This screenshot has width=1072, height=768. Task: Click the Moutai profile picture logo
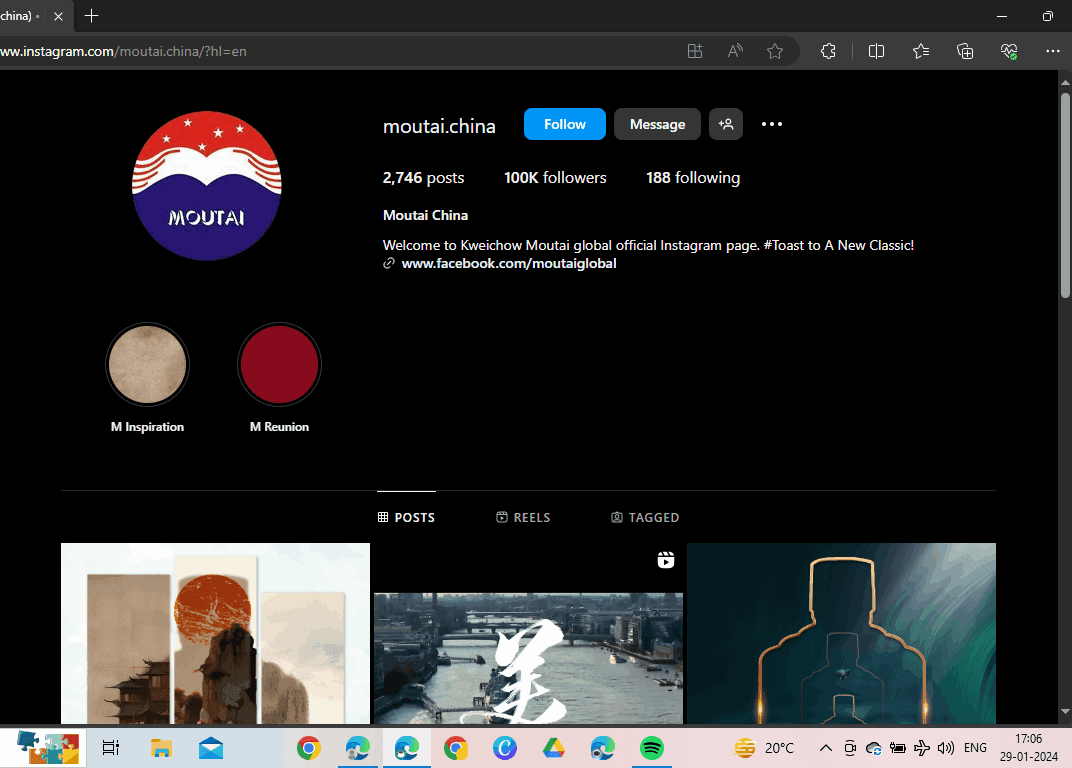207,186
